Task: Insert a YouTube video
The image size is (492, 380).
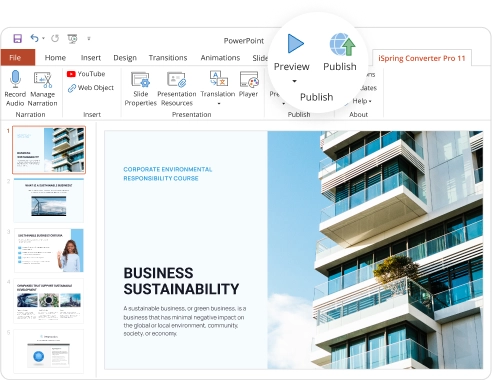Action: (x=86, y=74)
